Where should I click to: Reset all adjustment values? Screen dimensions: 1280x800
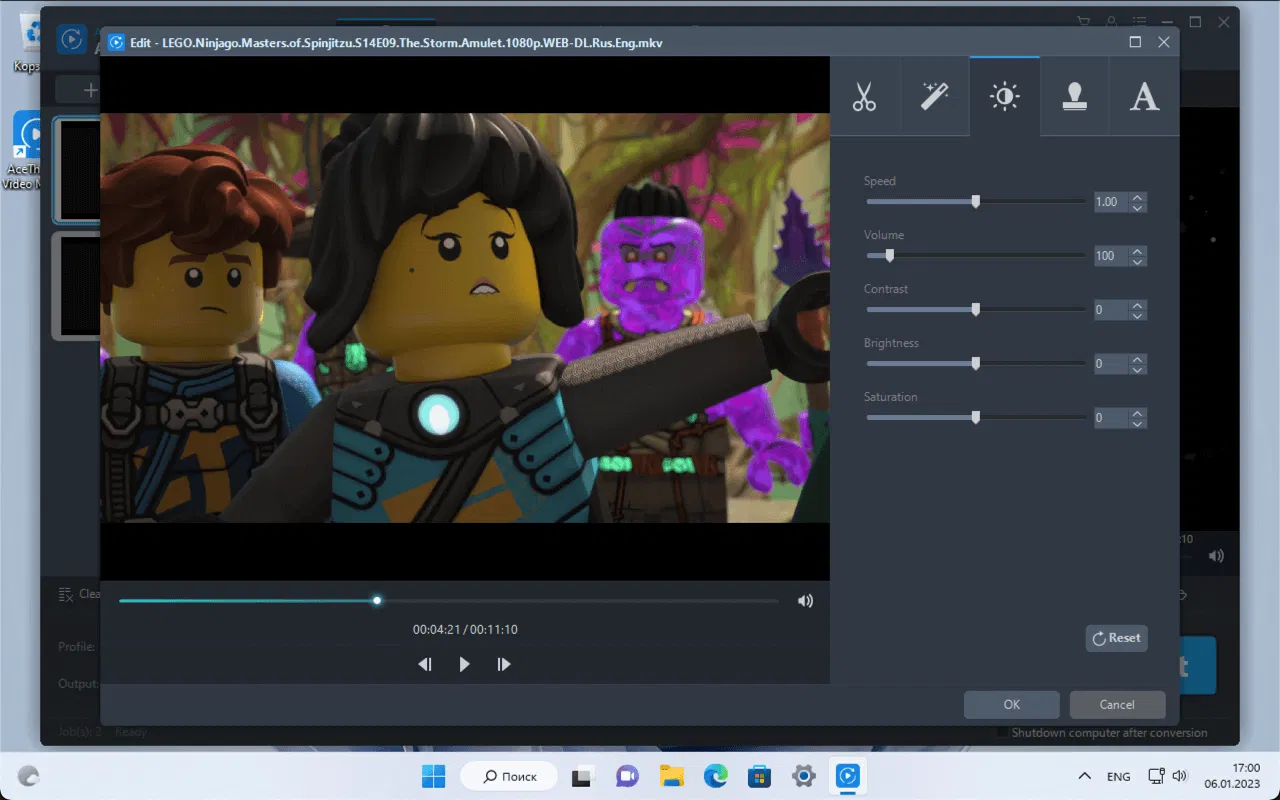tap(1116, 638)
